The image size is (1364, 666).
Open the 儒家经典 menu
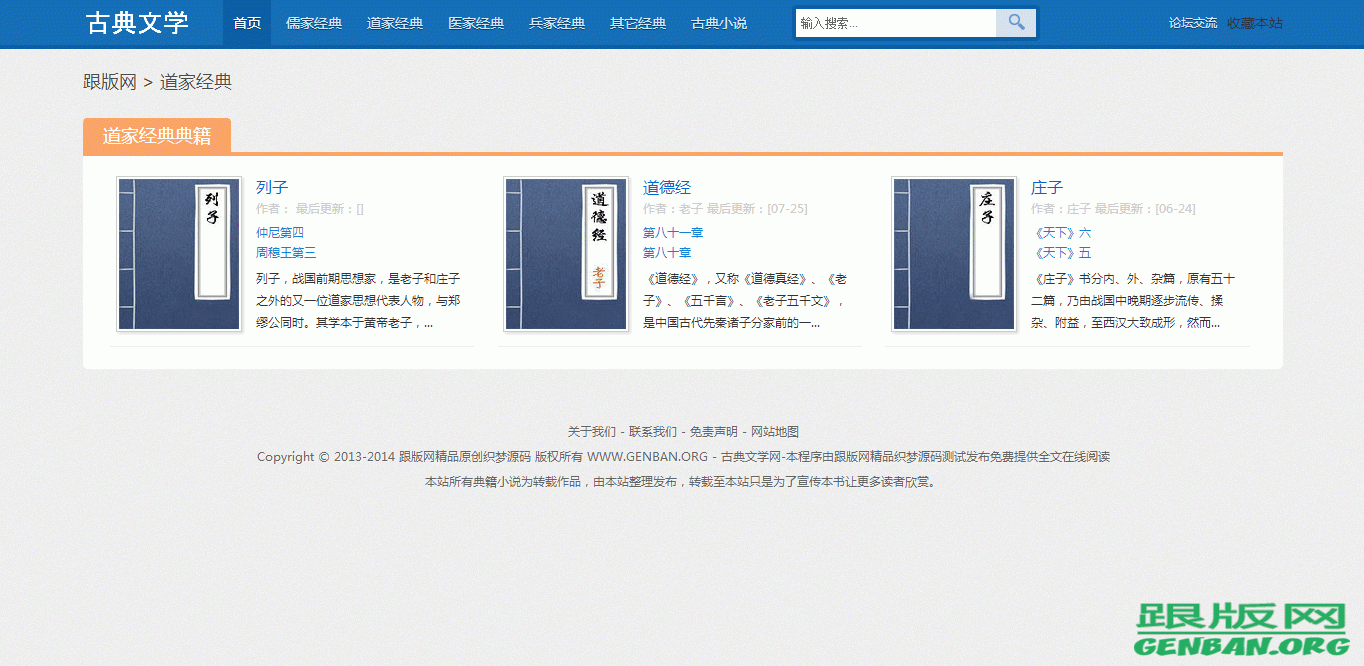[x=313, y=23]
